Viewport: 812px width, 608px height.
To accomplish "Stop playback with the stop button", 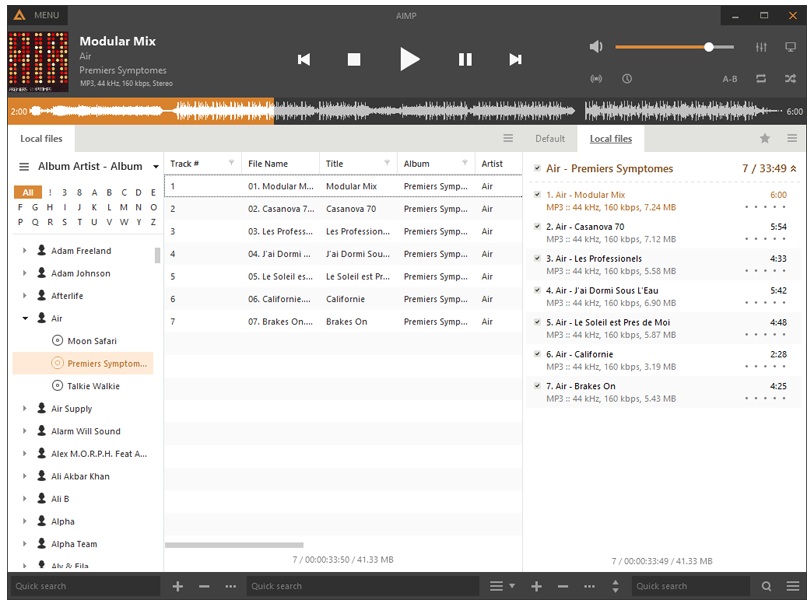I will pos(354,60).
